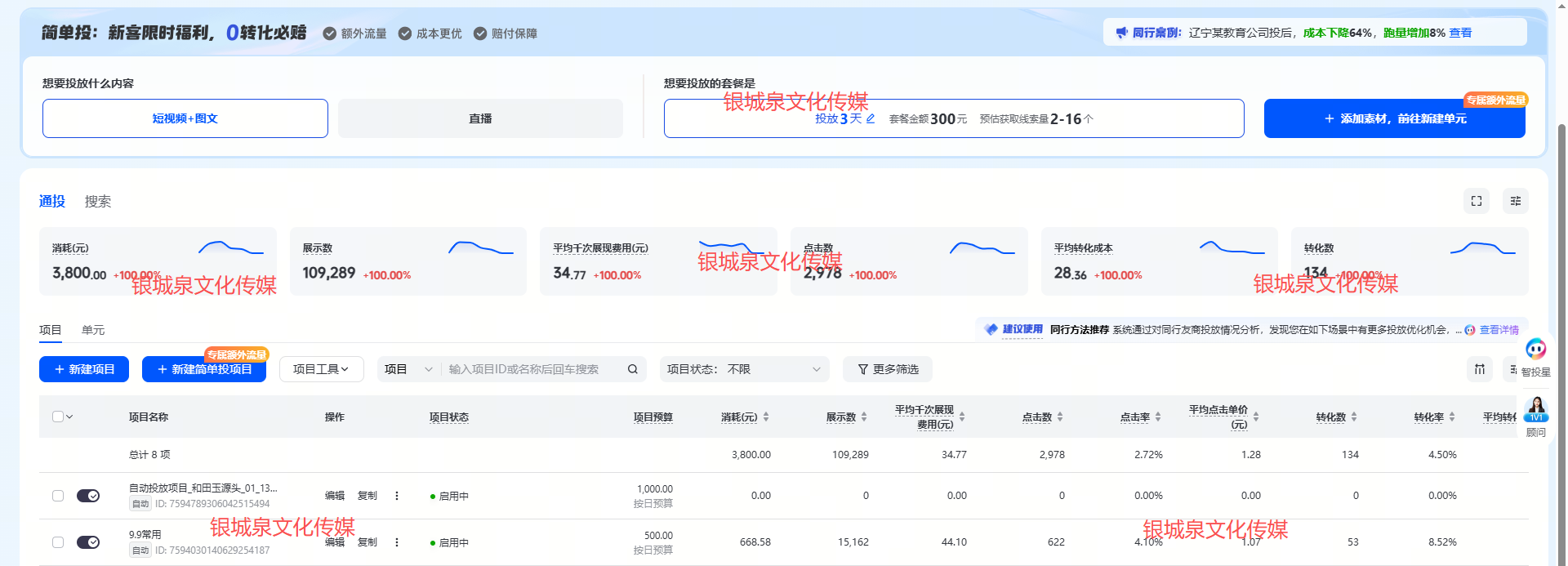
Task: Click 复制 for 9.9常用 row
Action: coord(367,542)
